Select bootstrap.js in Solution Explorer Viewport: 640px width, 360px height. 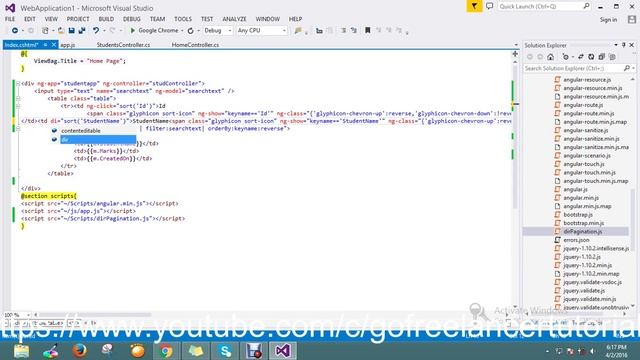578,215
